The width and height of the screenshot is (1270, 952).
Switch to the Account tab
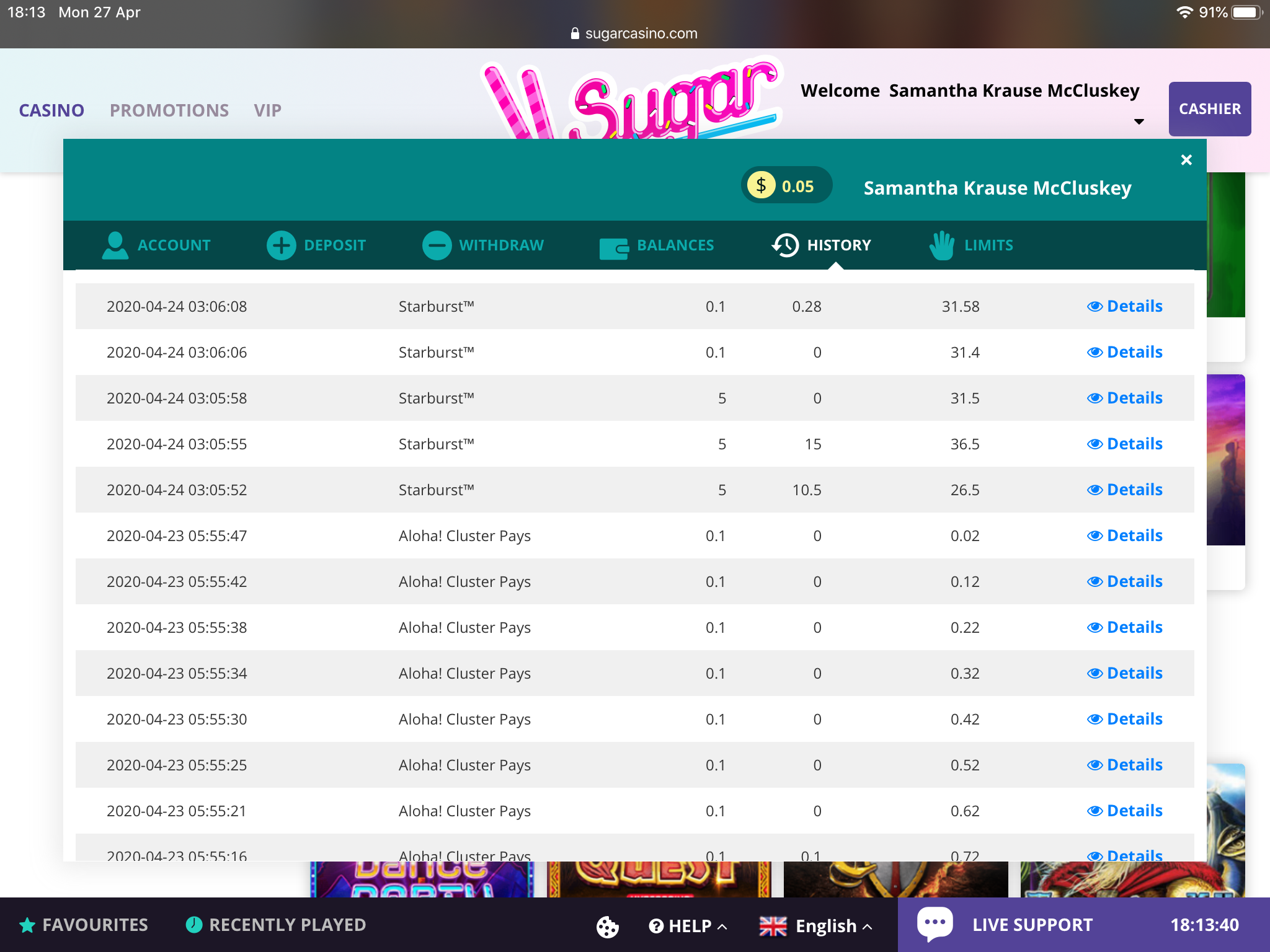pos(156,245)
